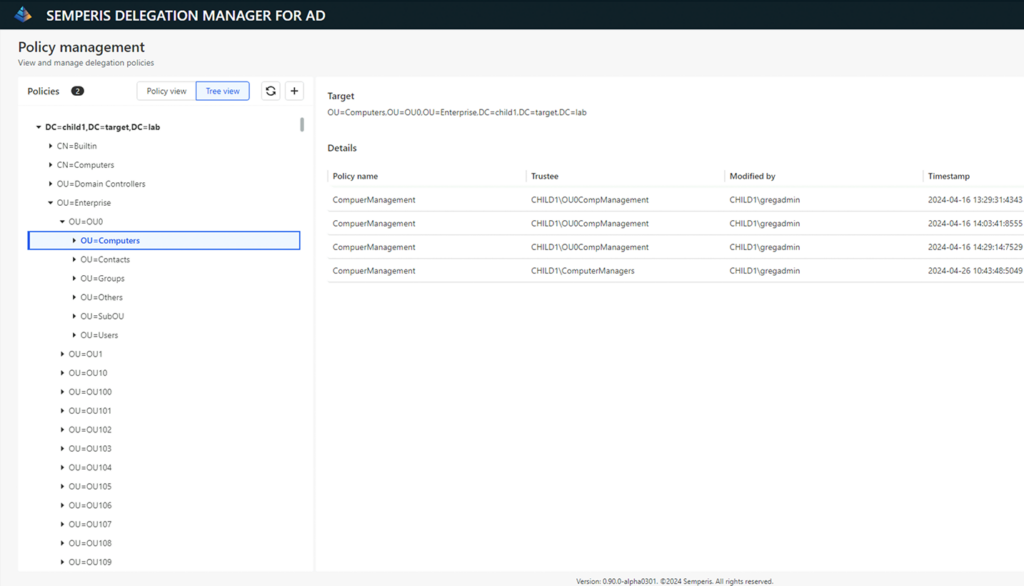The image size is (1024, 586).
Task: Add a new policy with plus button
Action: (295, 91)
